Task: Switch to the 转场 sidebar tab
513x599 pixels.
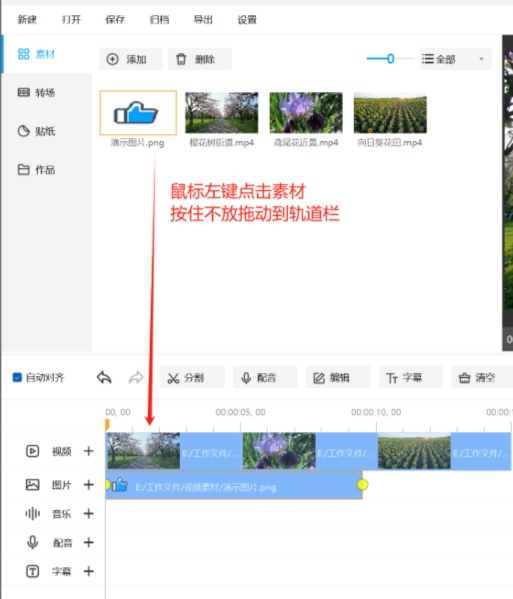Action: tap(47, 92)
